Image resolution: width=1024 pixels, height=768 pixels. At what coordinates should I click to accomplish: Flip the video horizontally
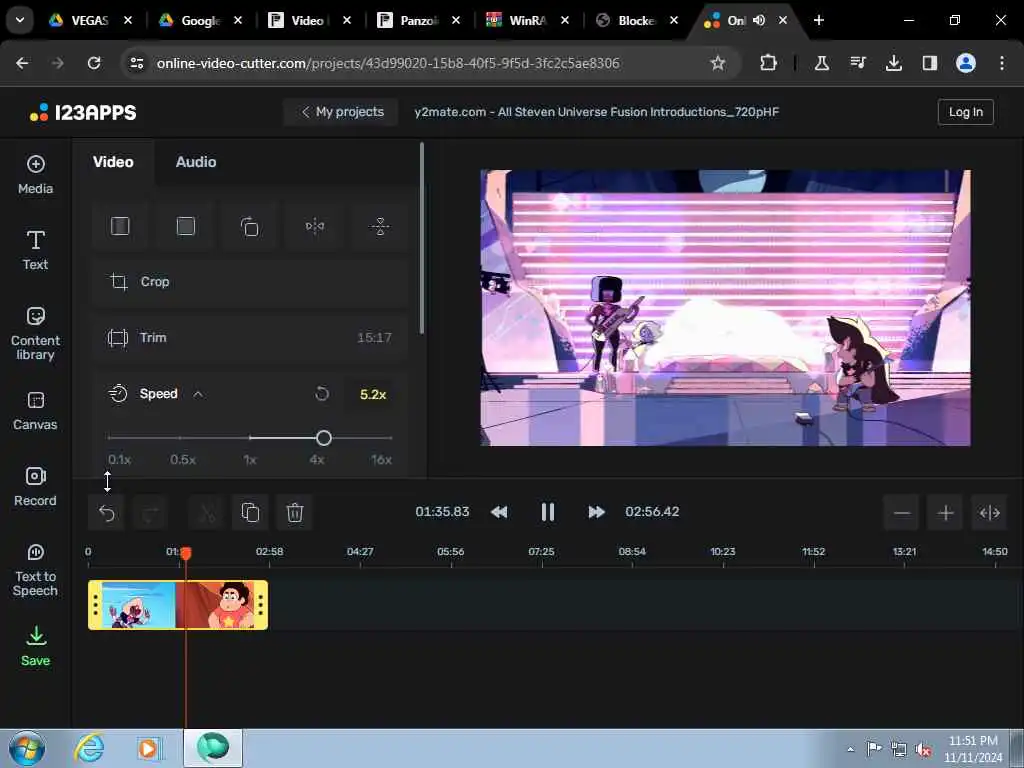(x=315, y=226)
